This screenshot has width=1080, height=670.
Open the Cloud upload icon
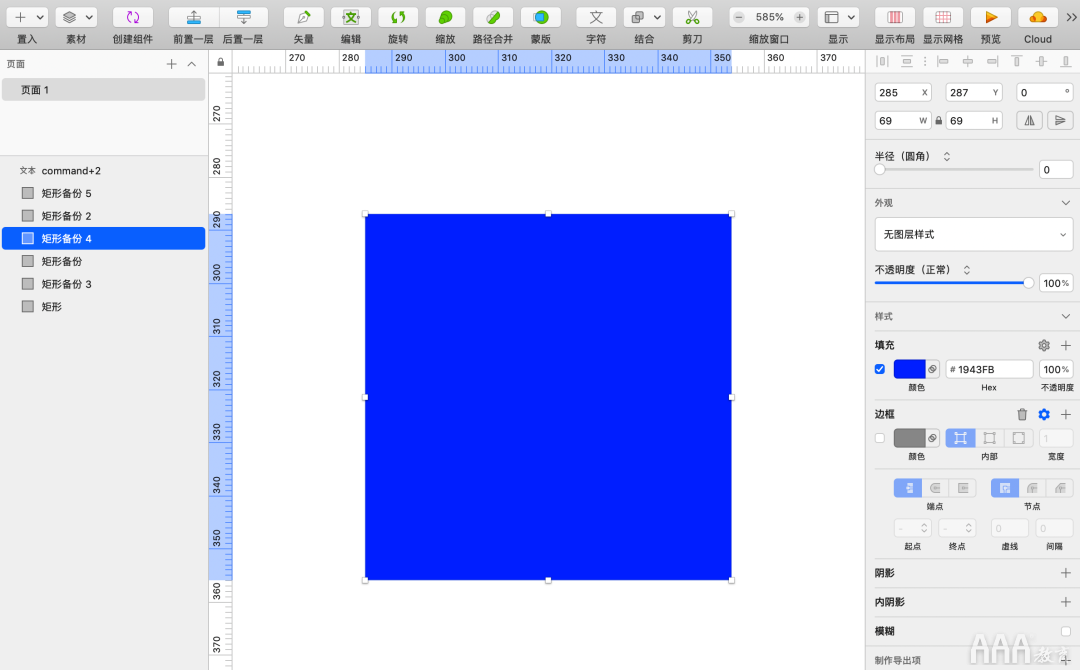[1038, 17]
